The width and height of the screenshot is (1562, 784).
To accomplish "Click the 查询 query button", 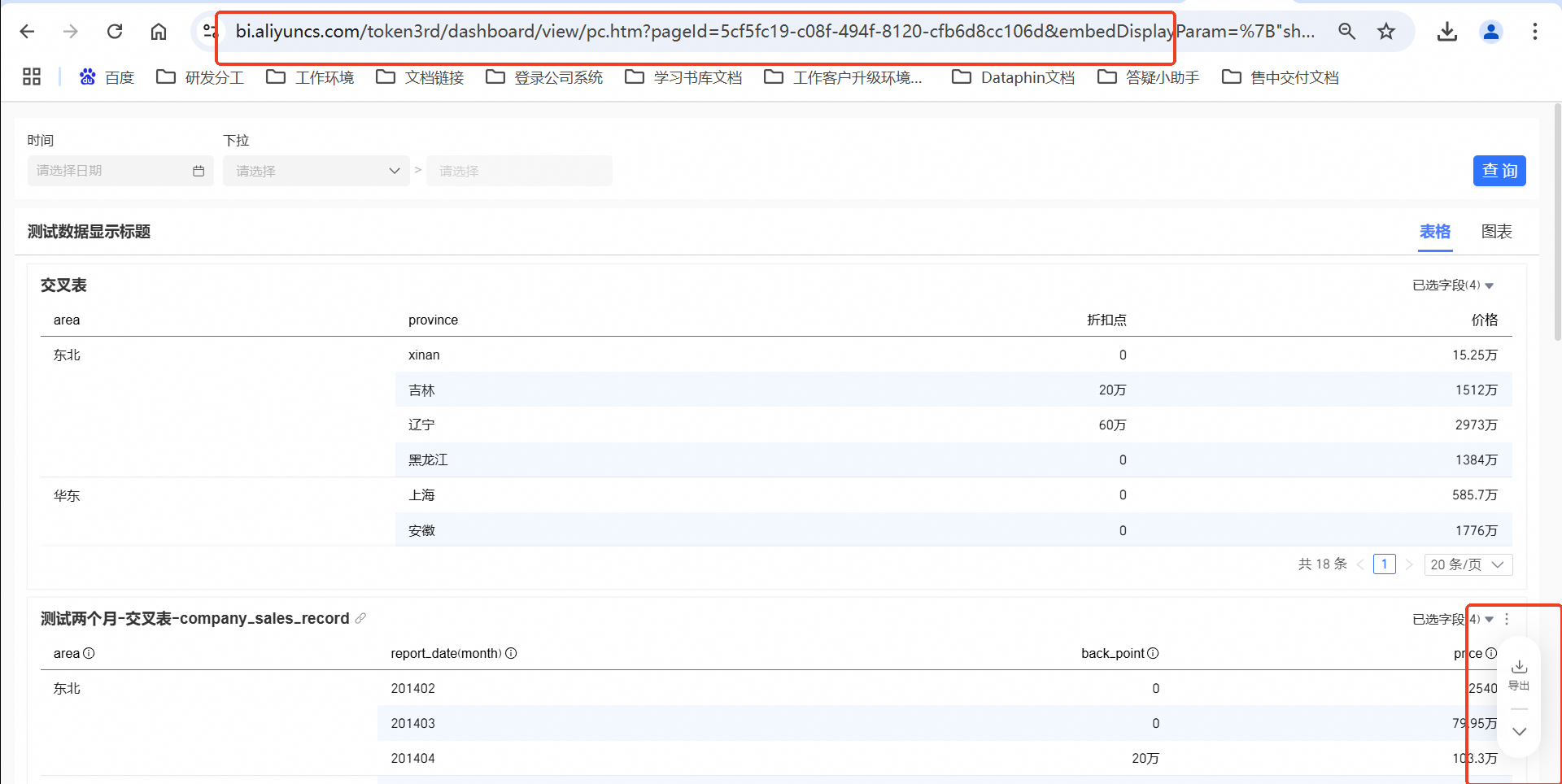I will click(1499, 171).
